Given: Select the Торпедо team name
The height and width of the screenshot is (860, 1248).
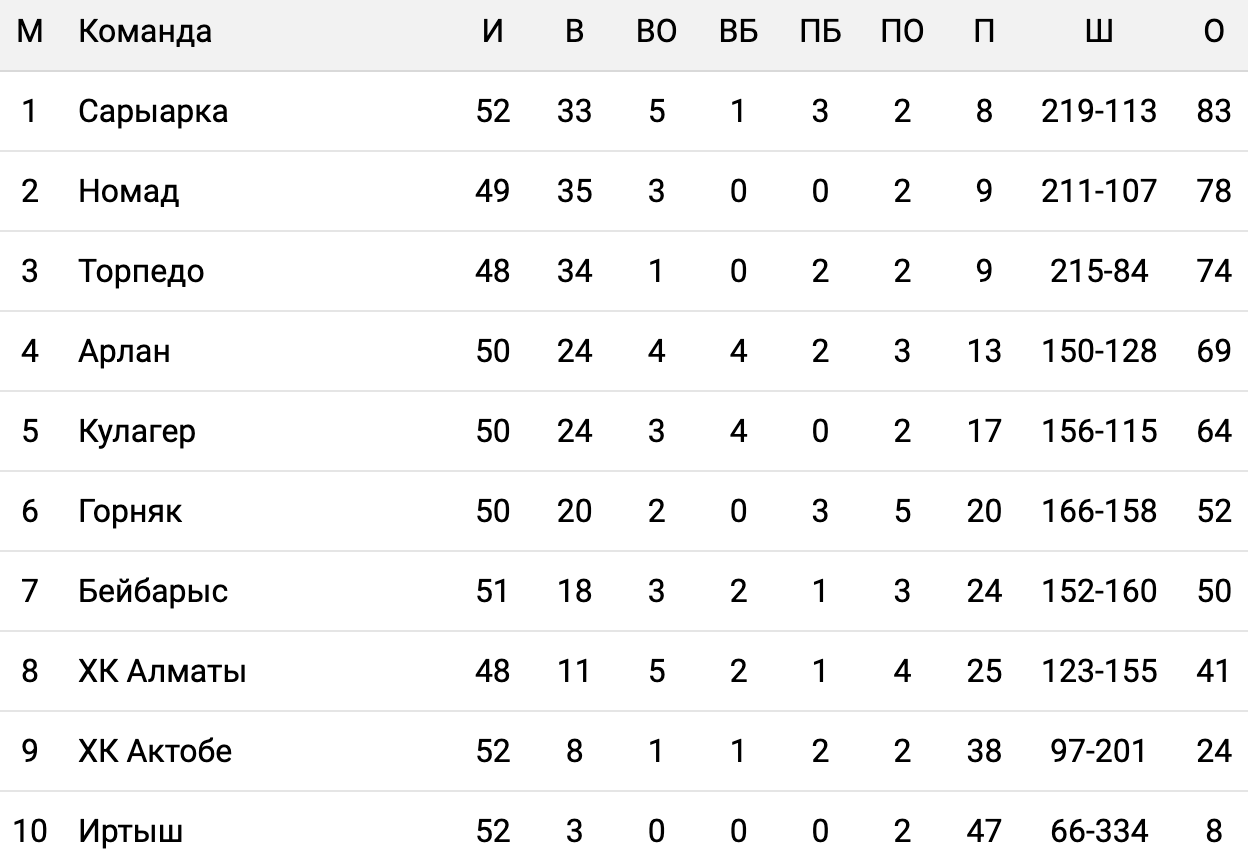Looking at the screenshot, I should point(141,271).
